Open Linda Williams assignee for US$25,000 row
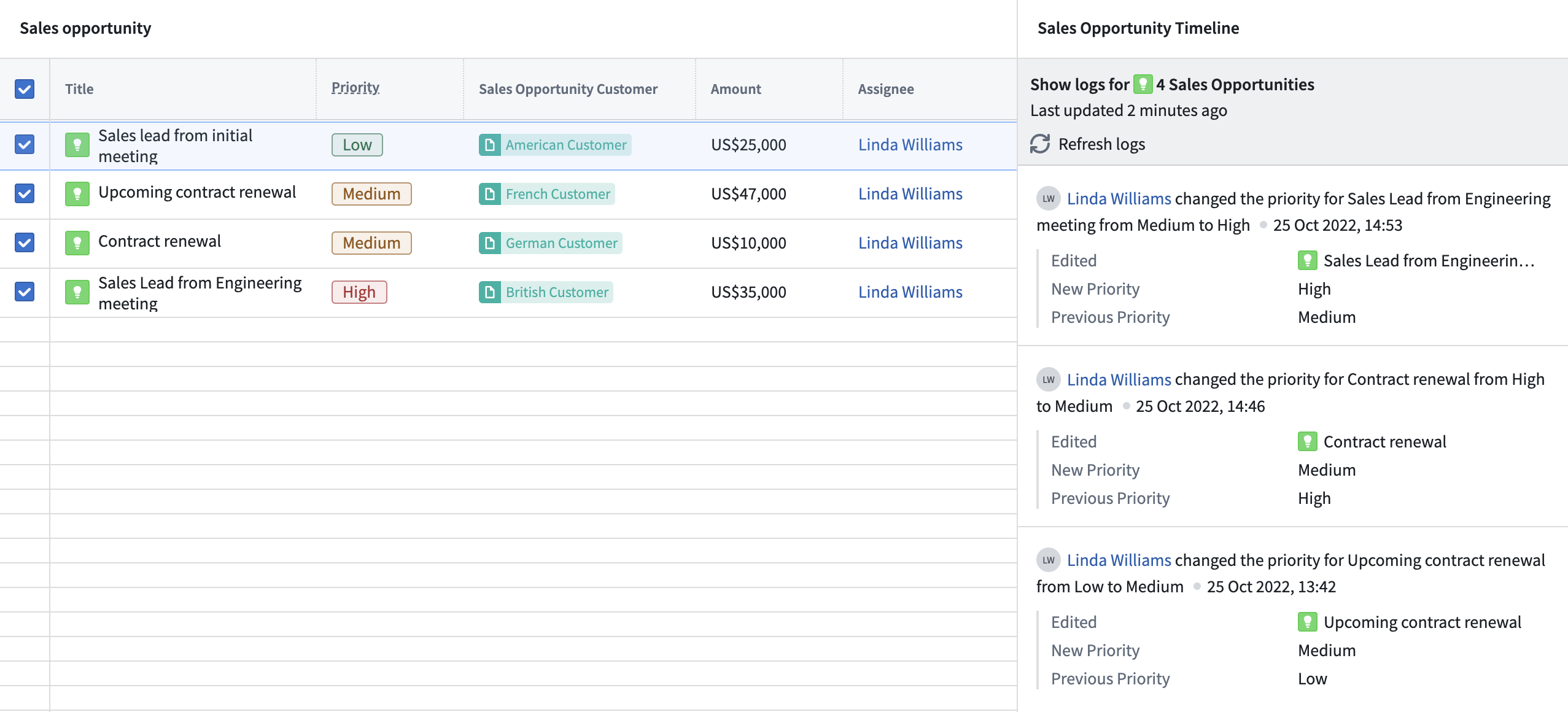 coord(910,145)
